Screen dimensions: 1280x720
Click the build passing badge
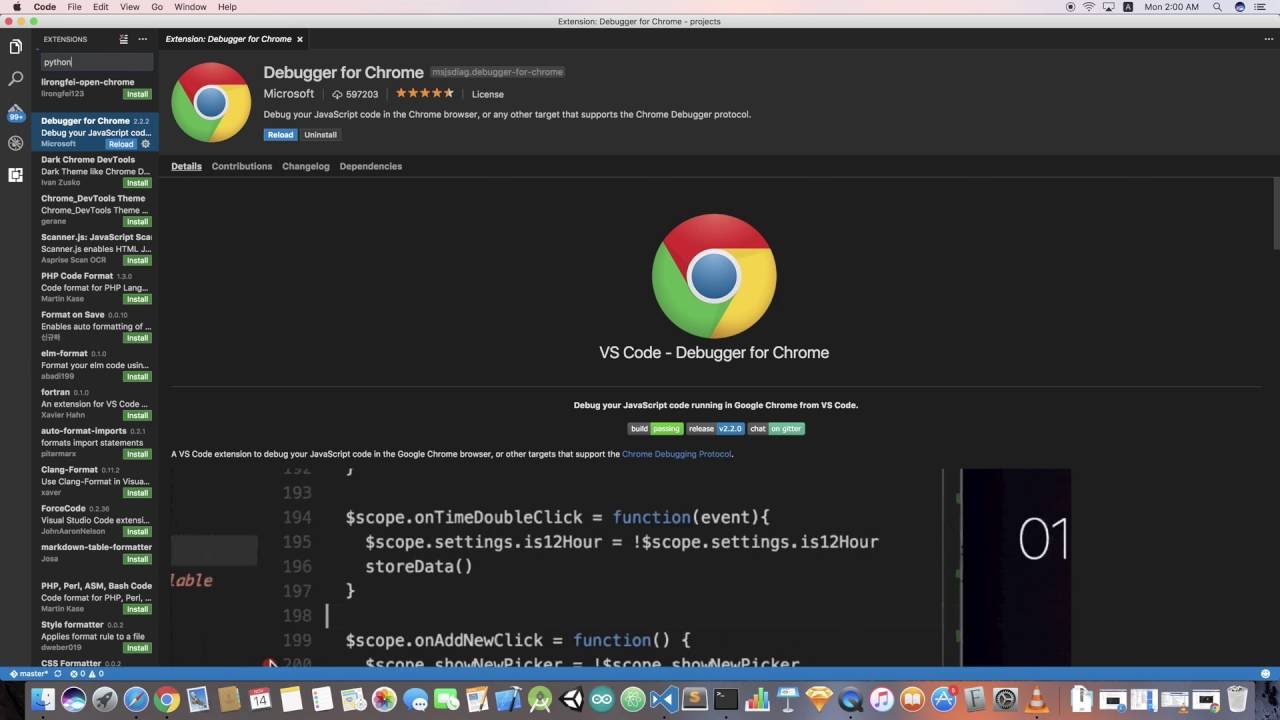tap(655, 428)
